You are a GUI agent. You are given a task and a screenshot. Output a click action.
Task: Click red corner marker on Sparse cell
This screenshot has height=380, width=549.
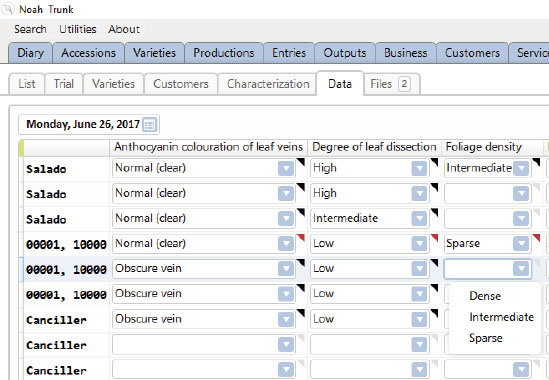536,237
